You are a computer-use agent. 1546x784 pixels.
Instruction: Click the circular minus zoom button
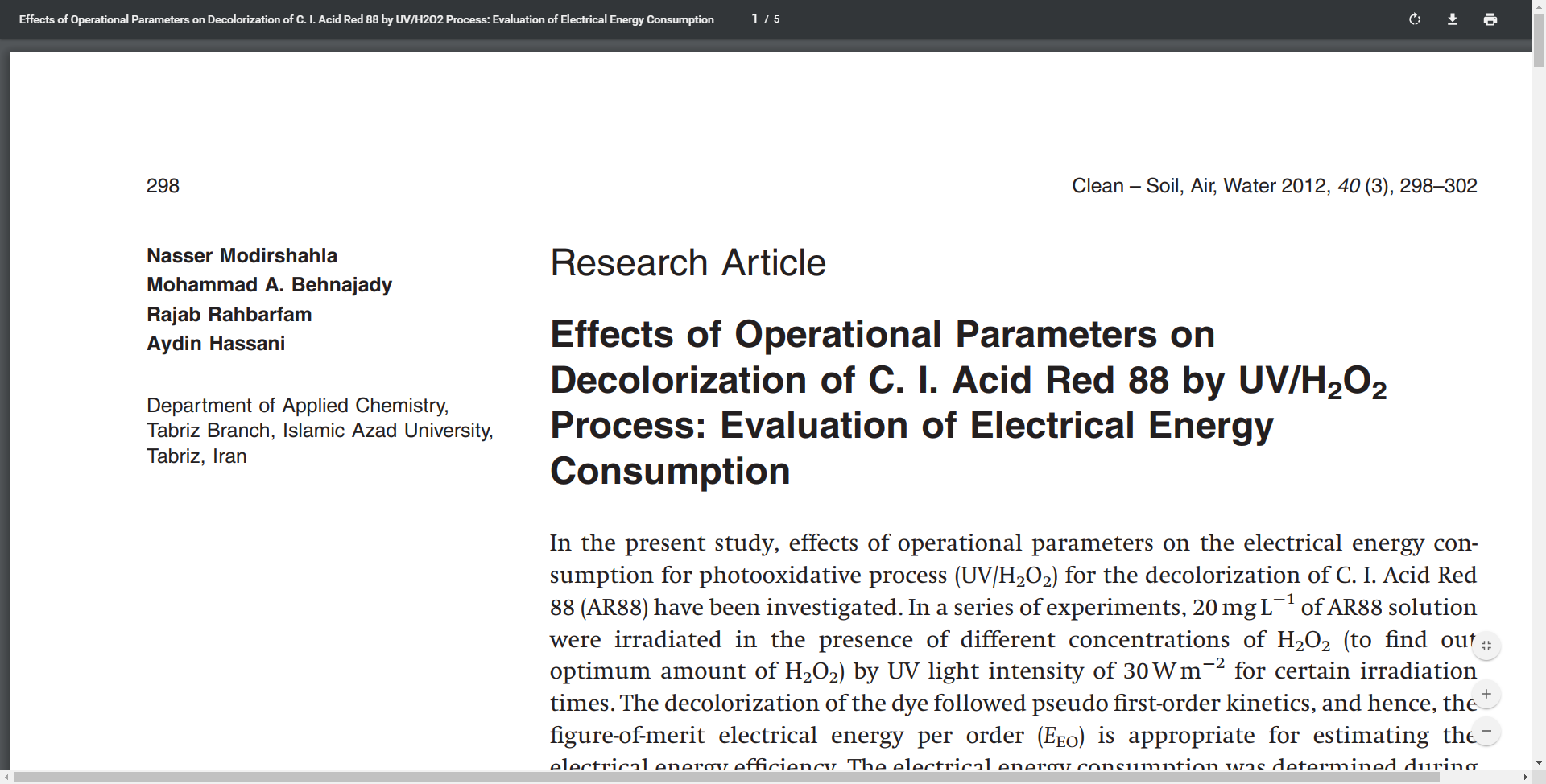coord(1486,732)
